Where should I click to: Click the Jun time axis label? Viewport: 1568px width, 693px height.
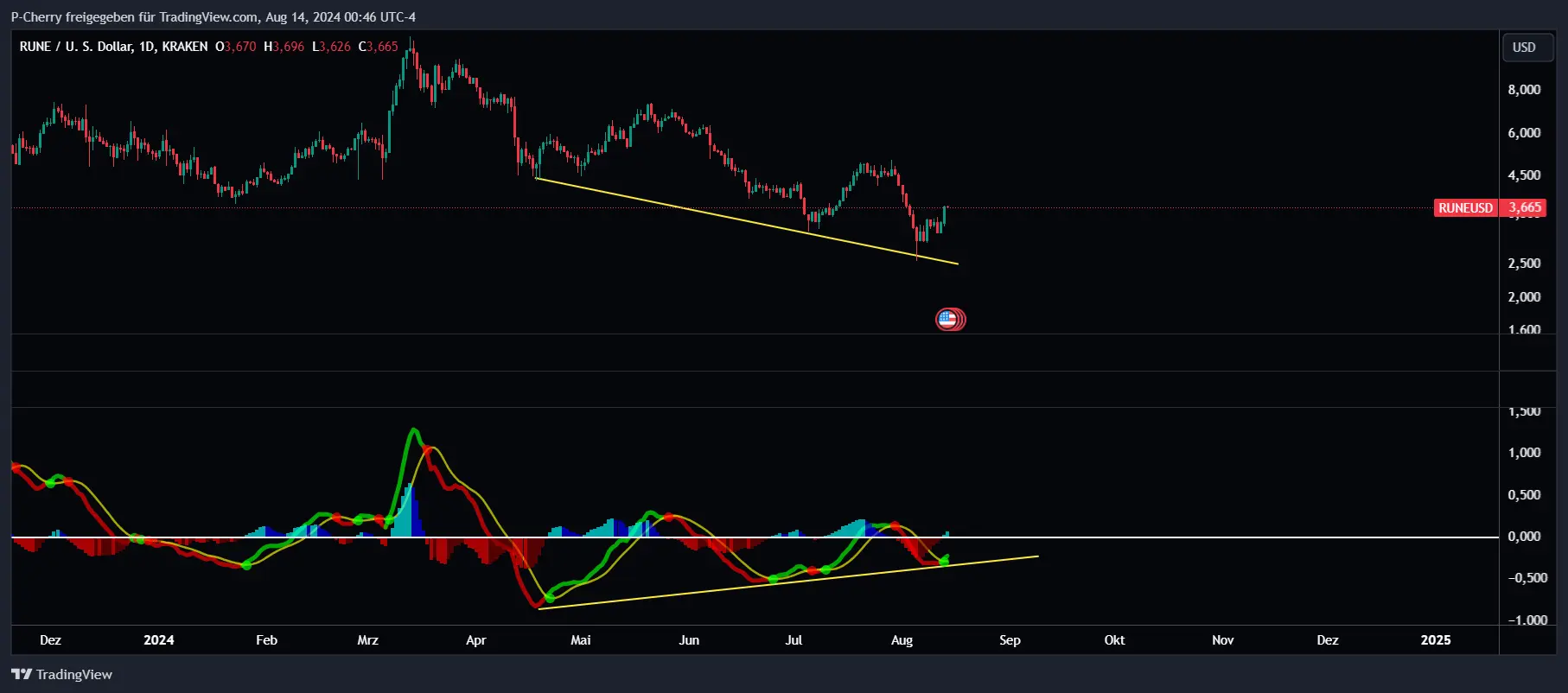click(x=689, y=640)
